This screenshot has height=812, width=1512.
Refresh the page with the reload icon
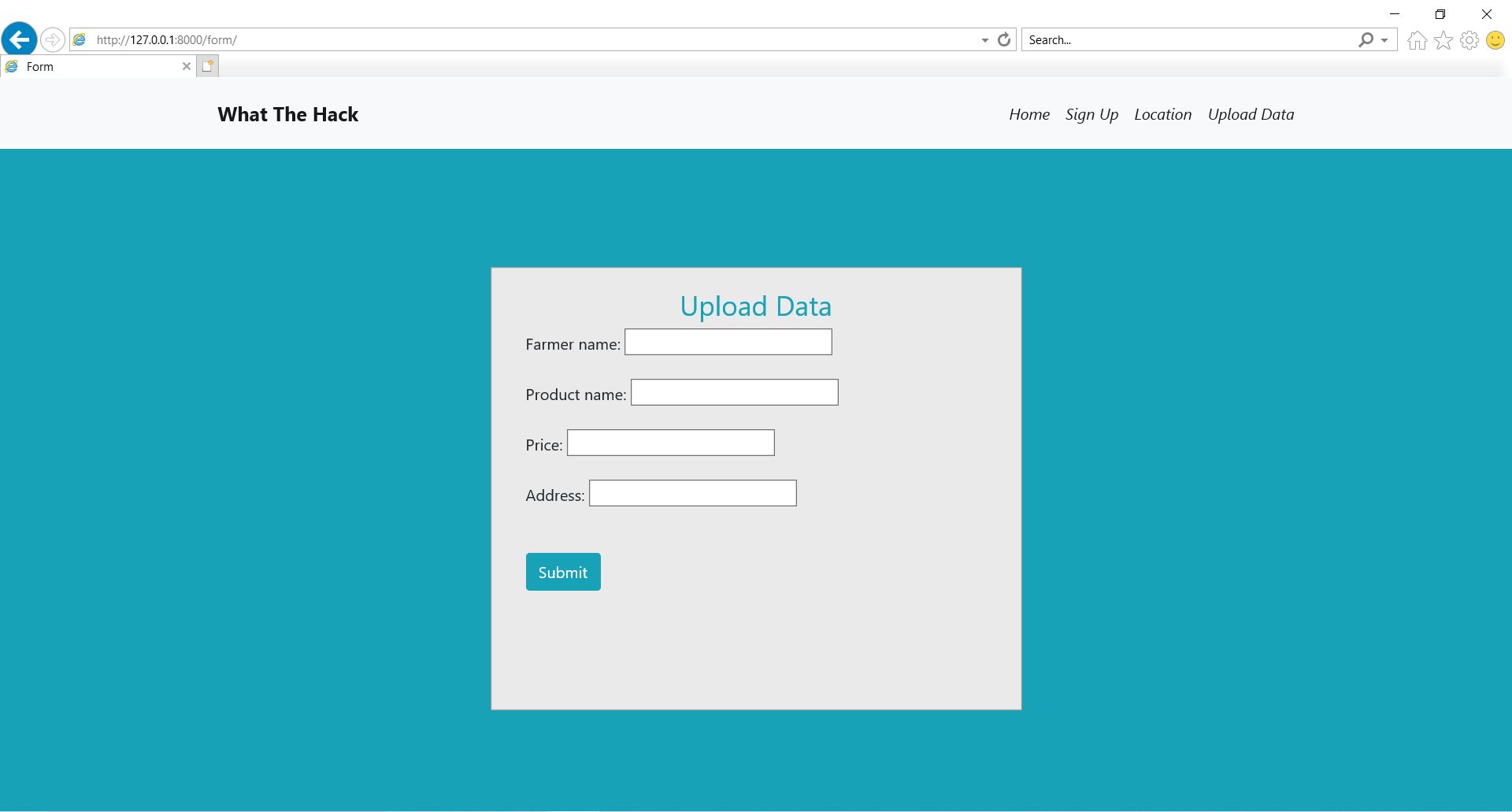(x=1004, y=39)
